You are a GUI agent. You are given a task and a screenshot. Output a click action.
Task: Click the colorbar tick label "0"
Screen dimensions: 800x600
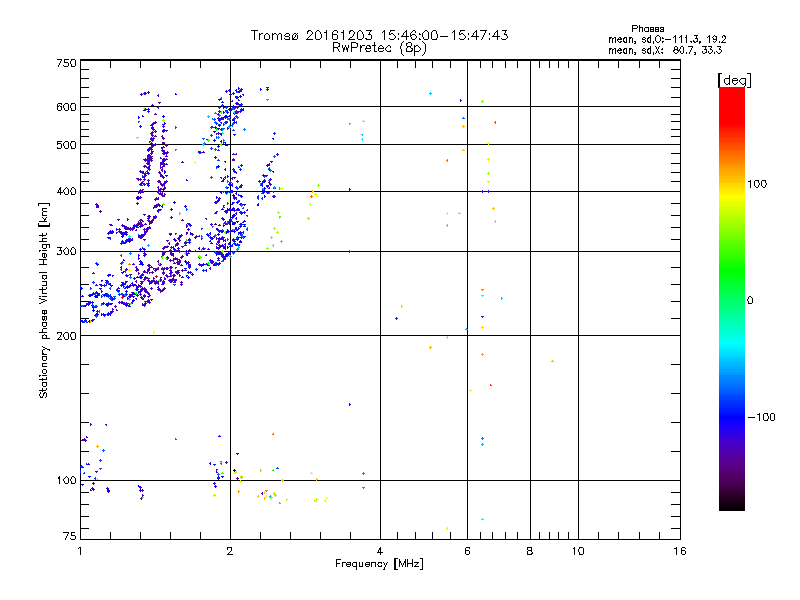pos(750,301)
